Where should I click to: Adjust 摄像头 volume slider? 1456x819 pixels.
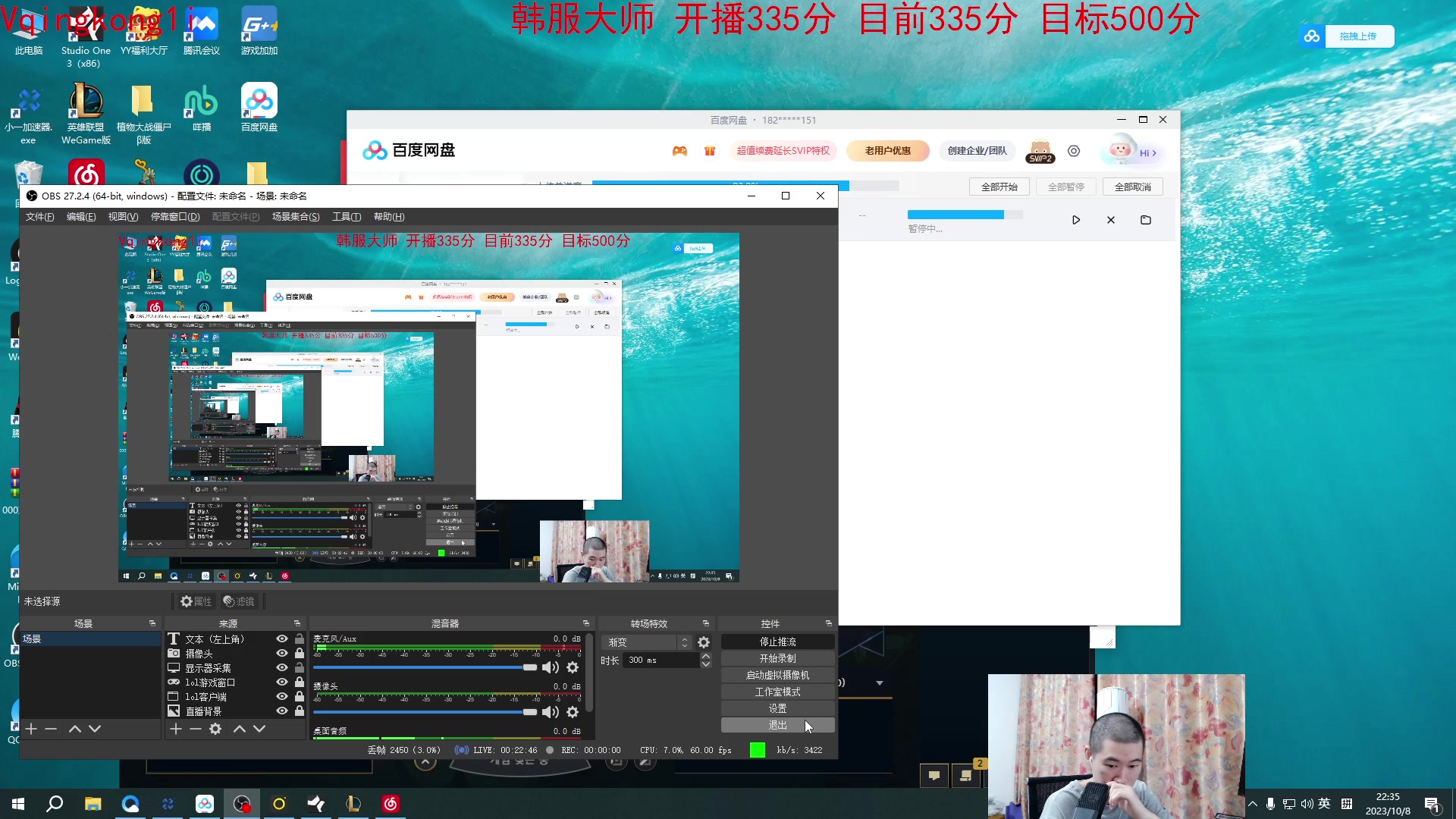tap(425, 712)
